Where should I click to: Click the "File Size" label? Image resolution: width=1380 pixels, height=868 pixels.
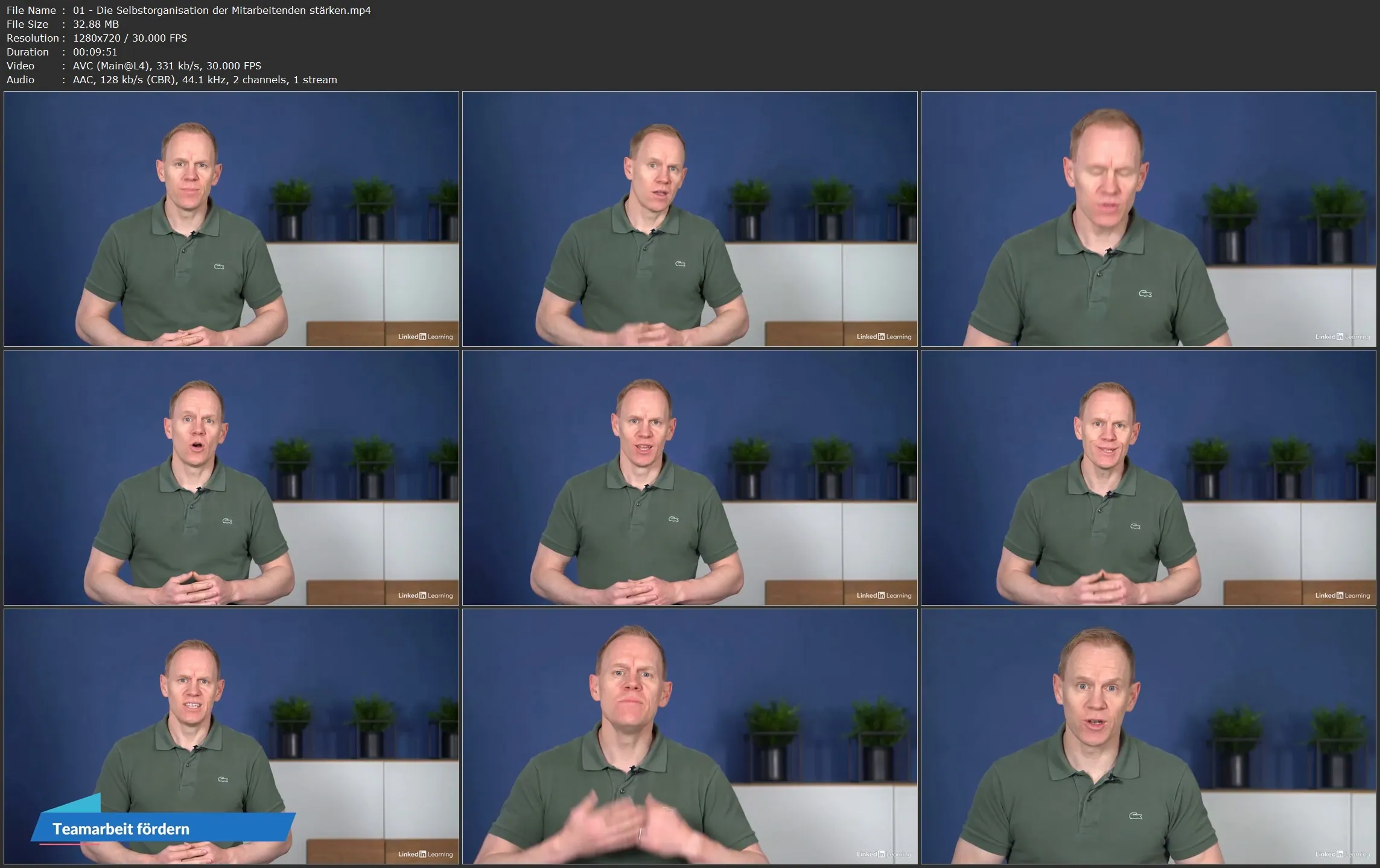coord(27,24)
